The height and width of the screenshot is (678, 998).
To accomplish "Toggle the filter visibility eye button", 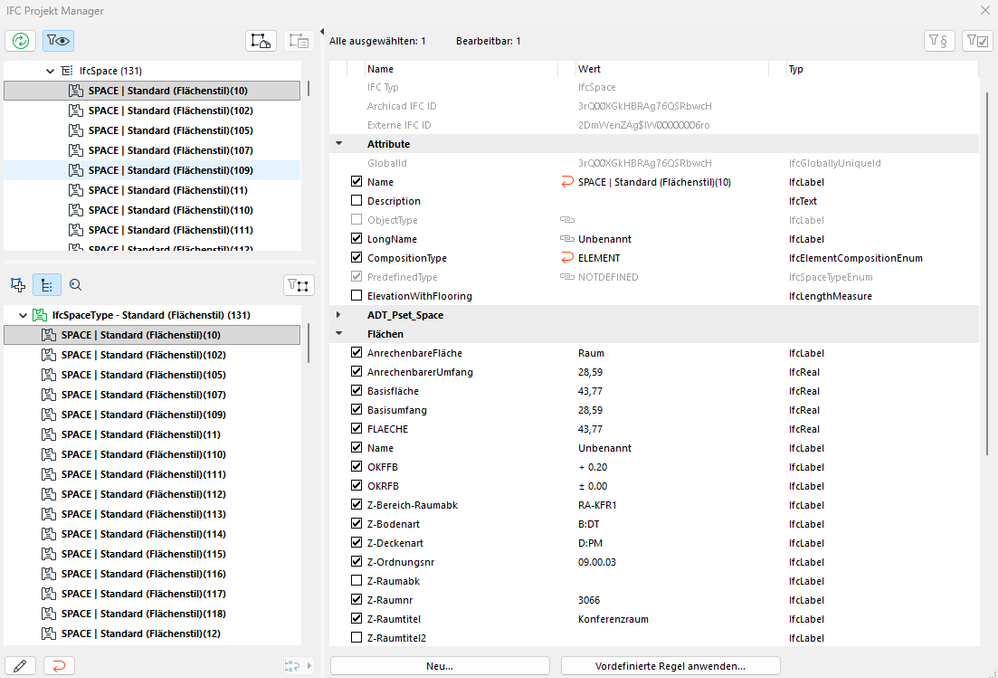I will 58,41.
